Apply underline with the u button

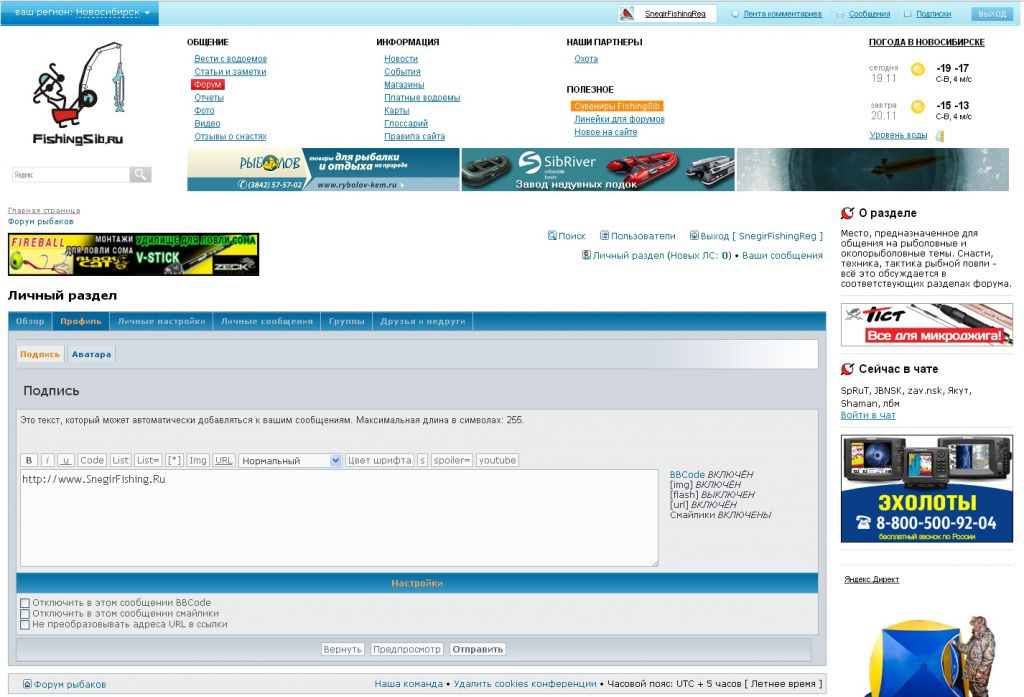tap(65, 461)
